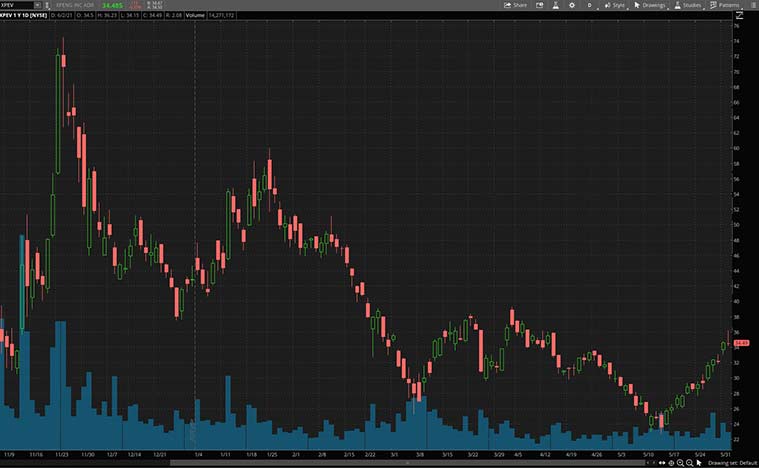Image resolution: width=759 pixels, height=468 pixels.
Task: Open the Studies menu
Action: point(688,5)
